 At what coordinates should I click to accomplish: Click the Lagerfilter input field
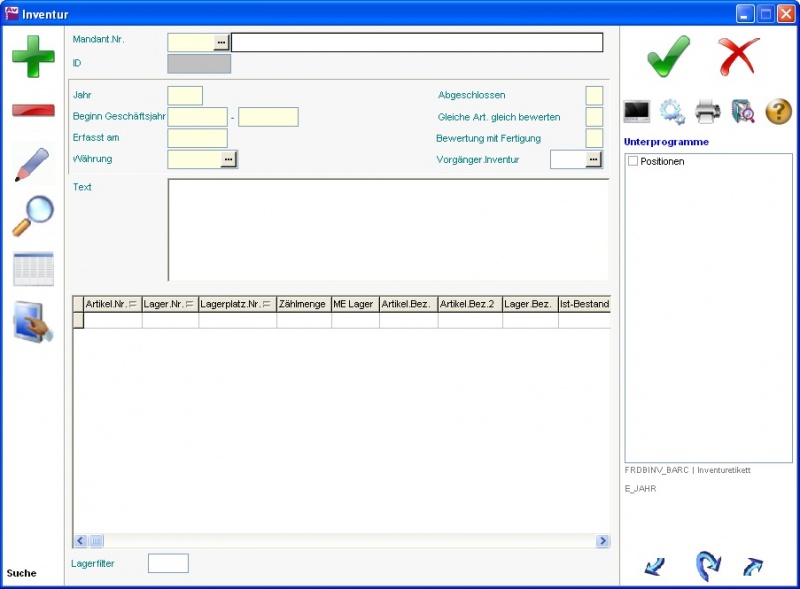[168, 563]
